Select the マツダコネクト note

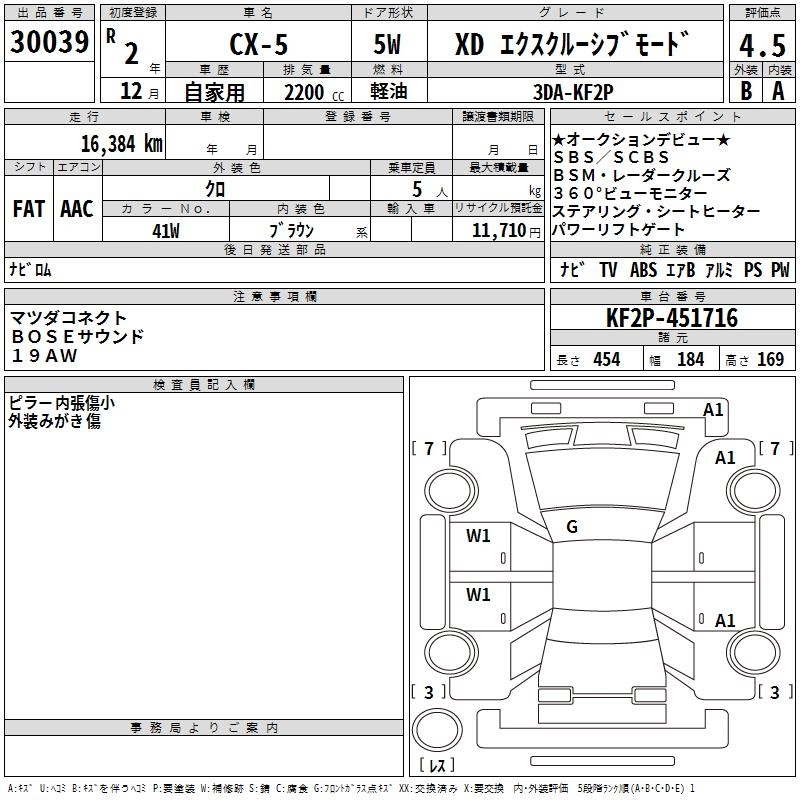coord(68,318)
